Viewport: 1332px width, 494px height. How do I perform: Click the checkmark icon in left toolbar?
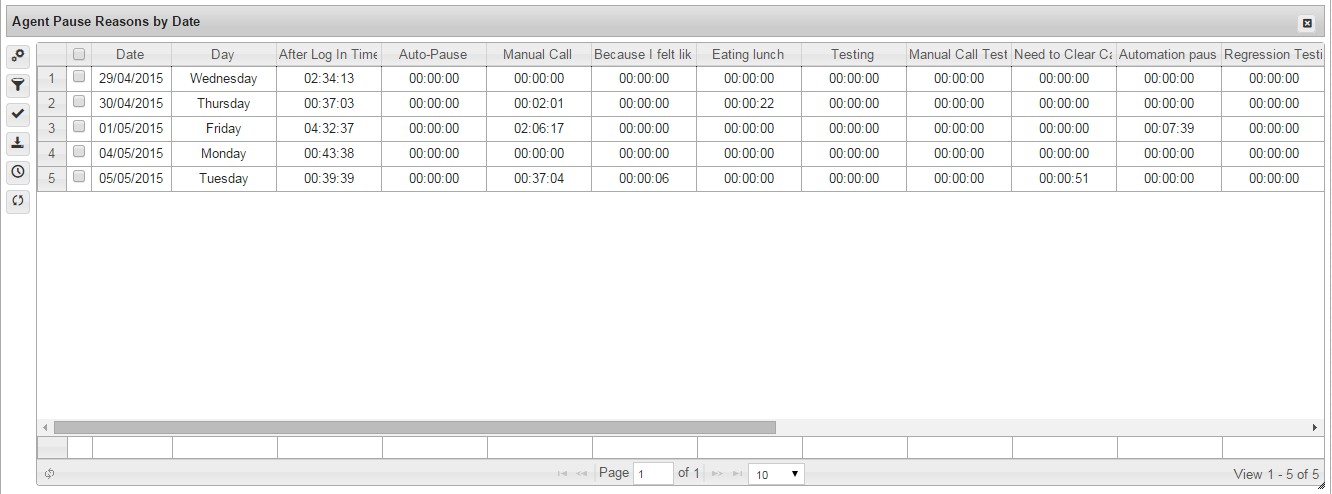pyautogui.click(x=18, y=114)
